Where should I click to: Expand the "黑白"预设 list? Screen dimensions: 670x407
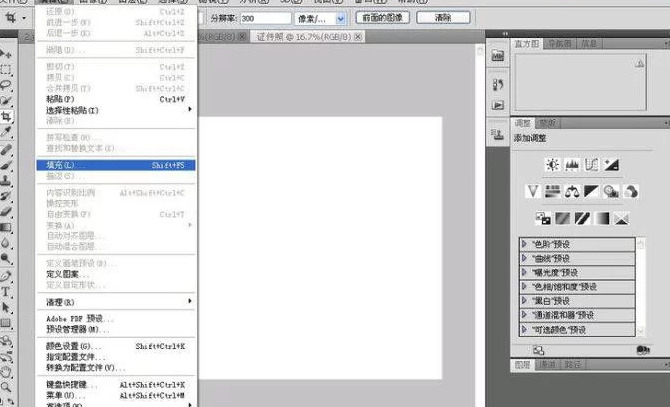pyautogui.click(x=524, y=301)
